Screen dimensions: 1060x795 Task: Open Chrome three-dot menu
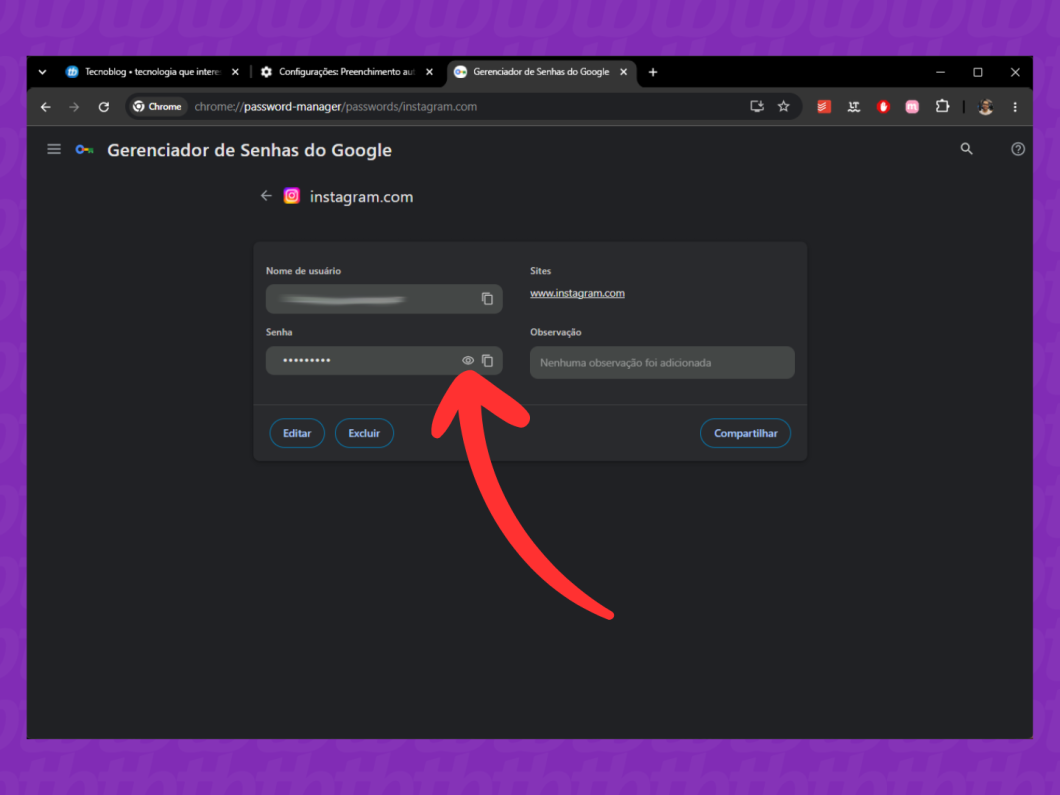[x=1015, y=107]
